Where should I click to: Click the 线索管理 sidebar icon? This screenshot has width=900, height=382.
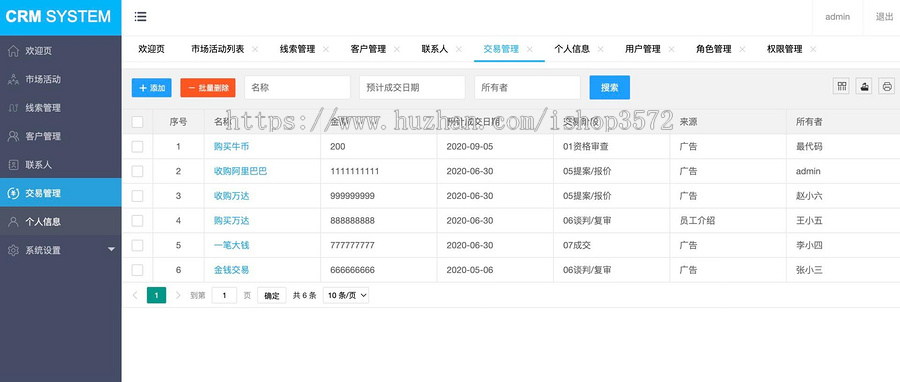(13, 108)
